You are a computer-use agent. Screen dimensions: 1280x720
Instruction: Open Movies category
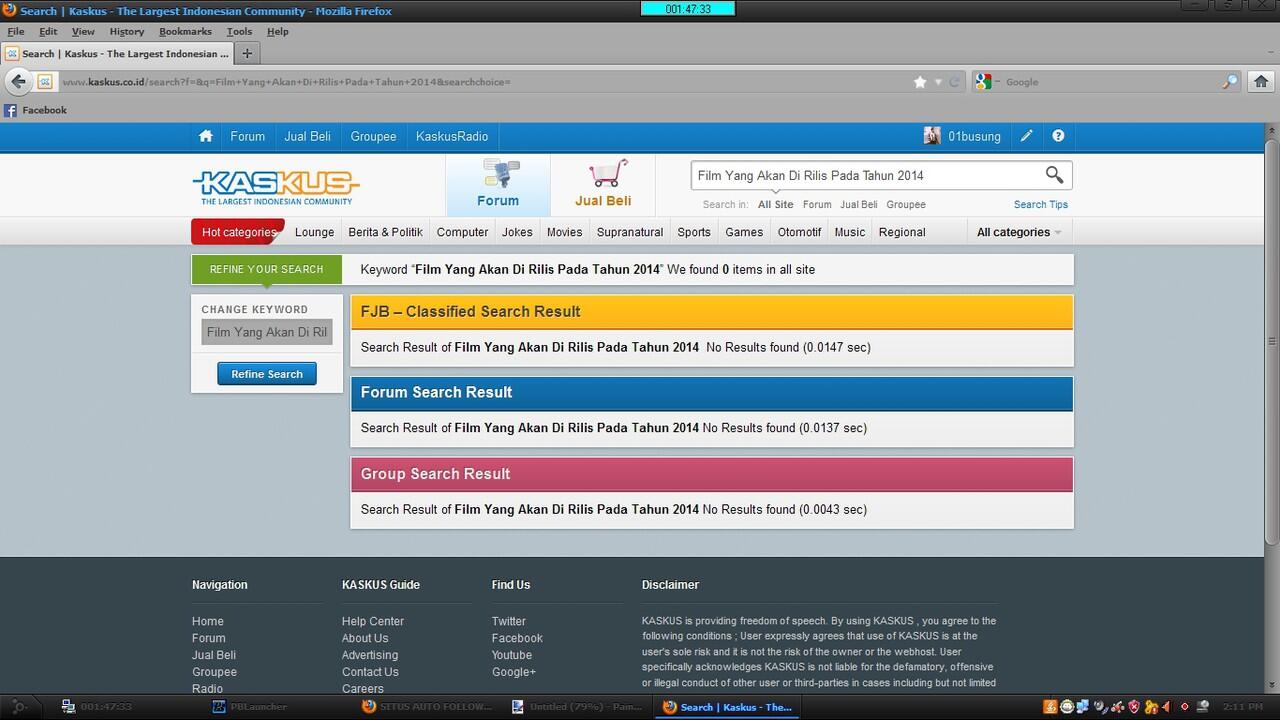(x=564, y=232)
